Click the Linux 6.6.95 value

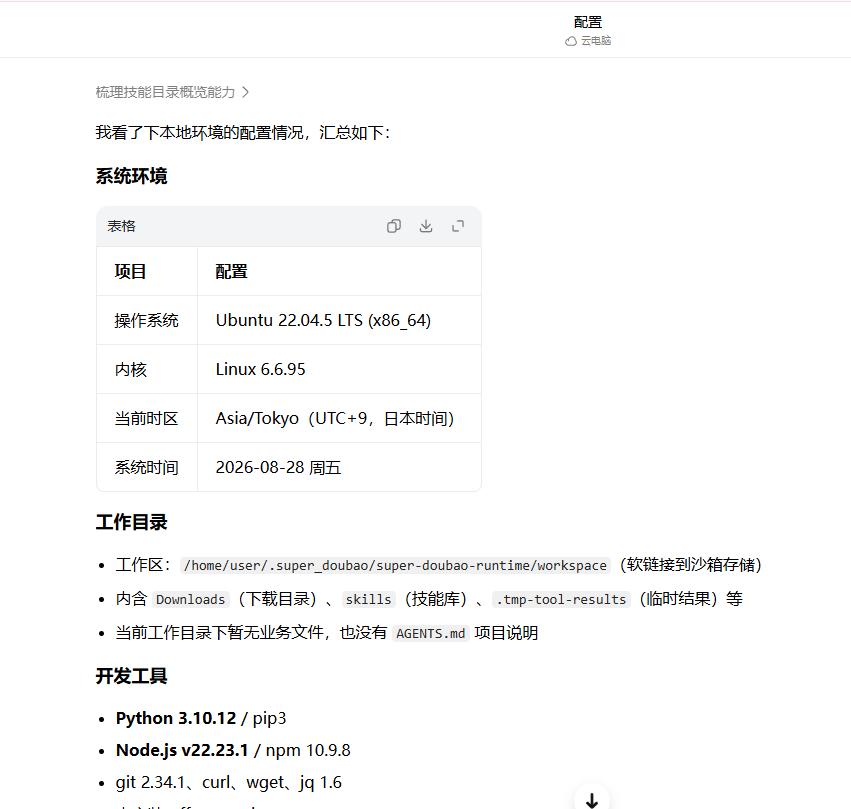pos(261,370)
